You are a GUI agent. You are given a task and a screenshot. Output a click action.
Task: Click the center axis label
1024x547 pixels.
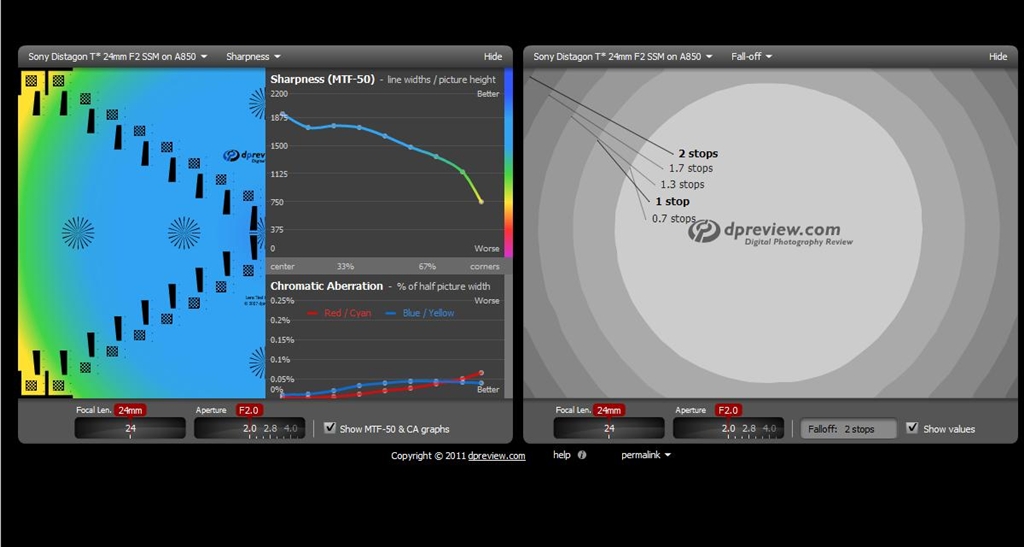pyautogui.click(x=282, y=266)
